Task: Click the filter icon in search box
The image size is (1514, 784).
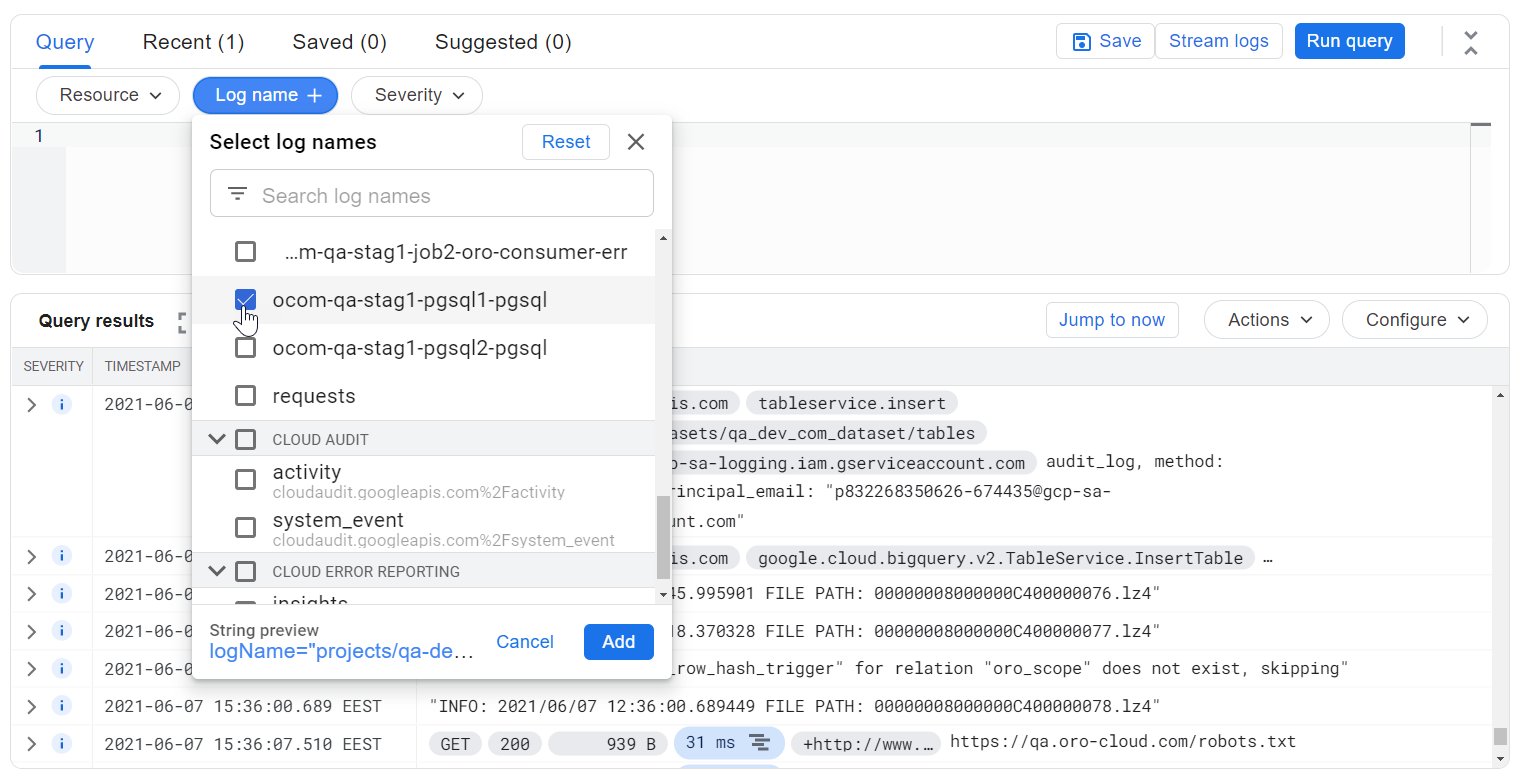Action: 237,194
